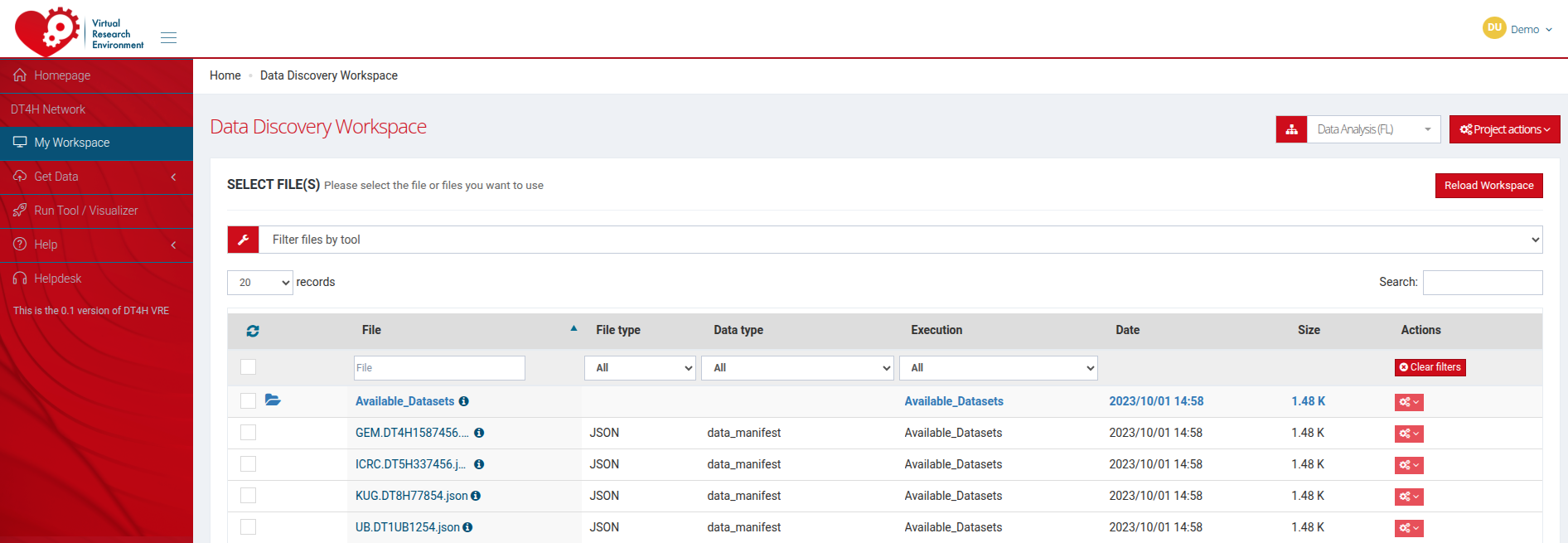
Task: Expand the records per page selector
Action: coord(259,283)
